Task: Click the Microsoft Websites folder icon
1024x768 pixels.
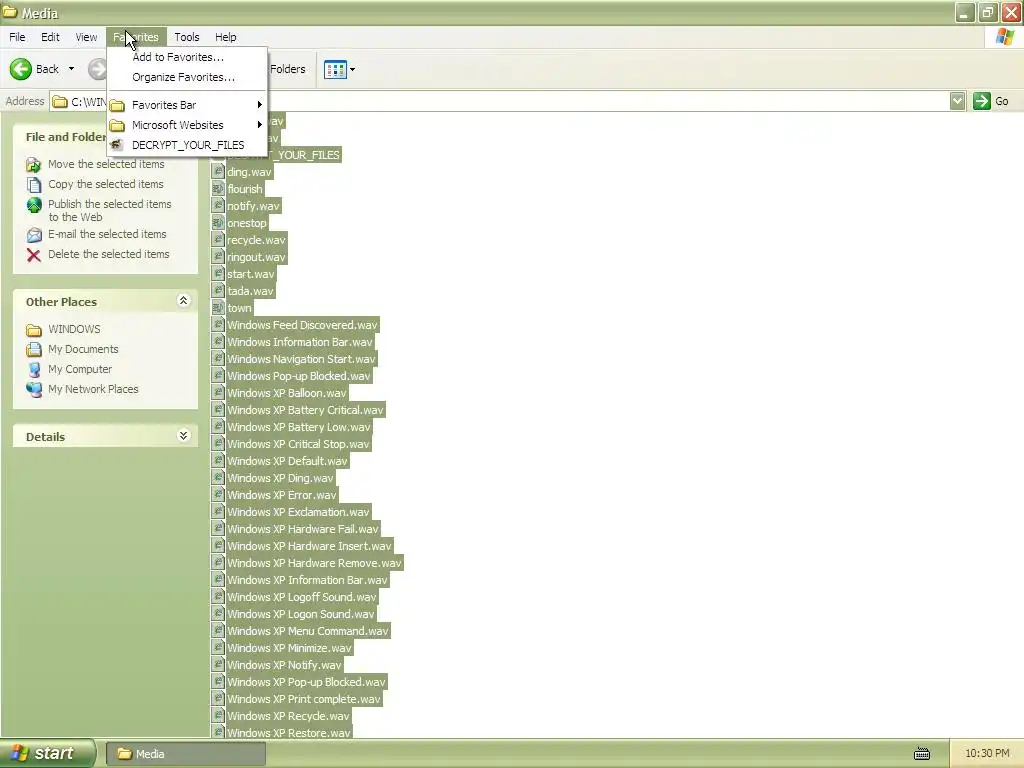Action: (x=118, y=125)
